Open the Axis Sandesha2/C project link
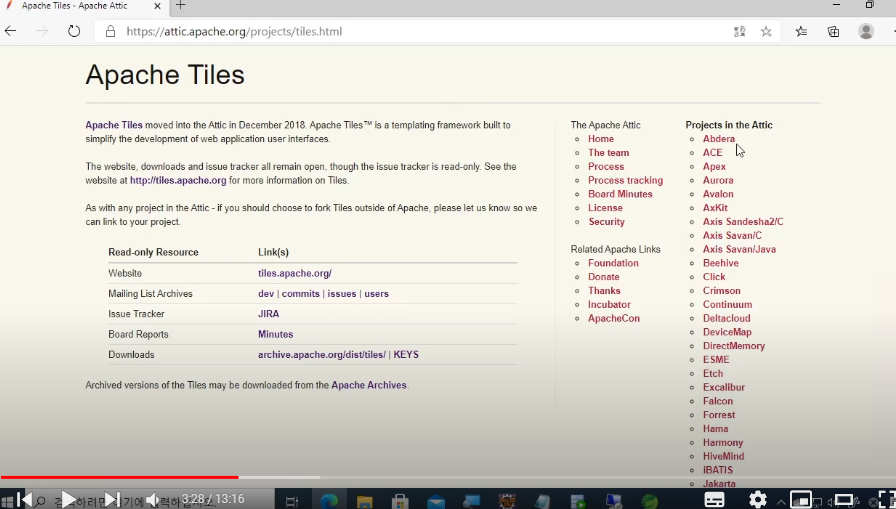The height and width of the screenshot is (509, 896). click(x=743, y=222)
